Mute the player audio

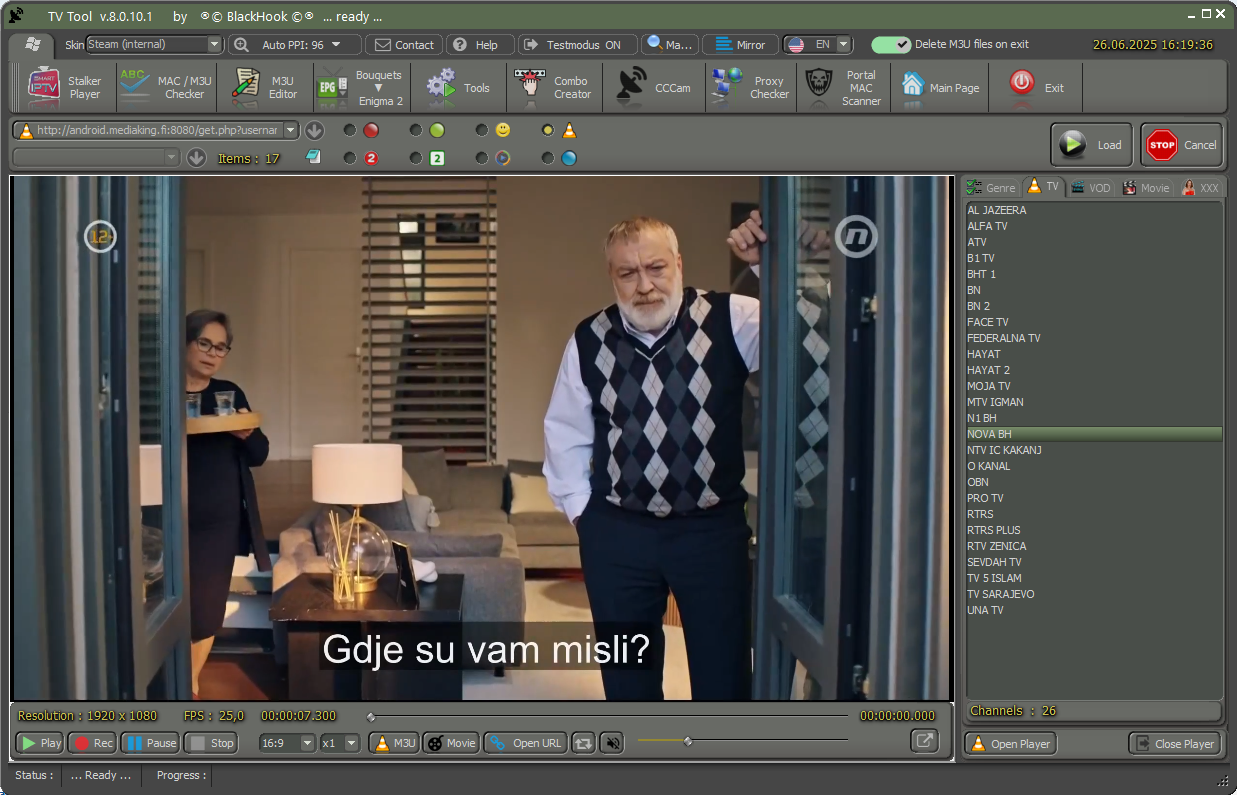pos(612,743)
